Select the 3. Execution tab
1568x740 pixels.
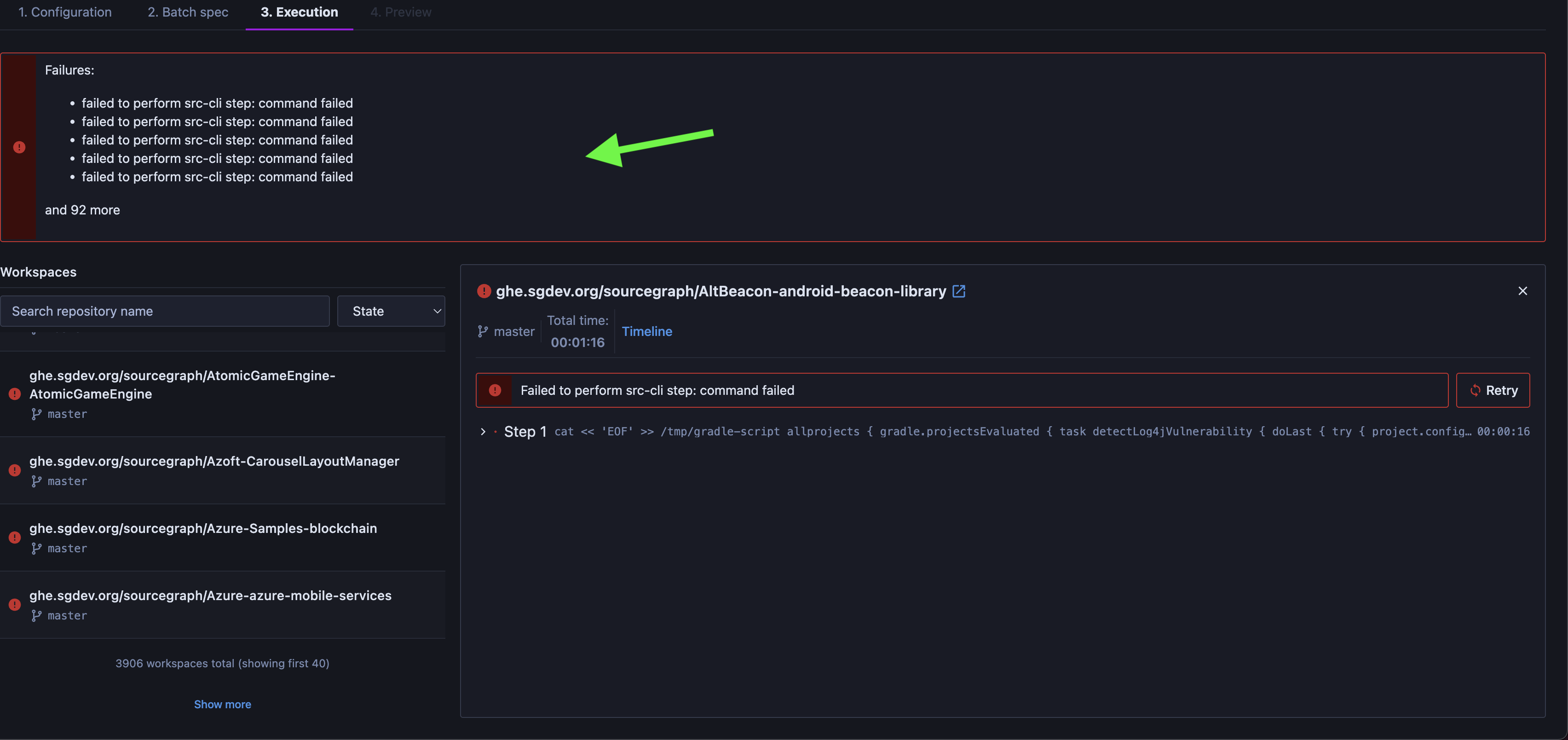click(x=300, y=12)
